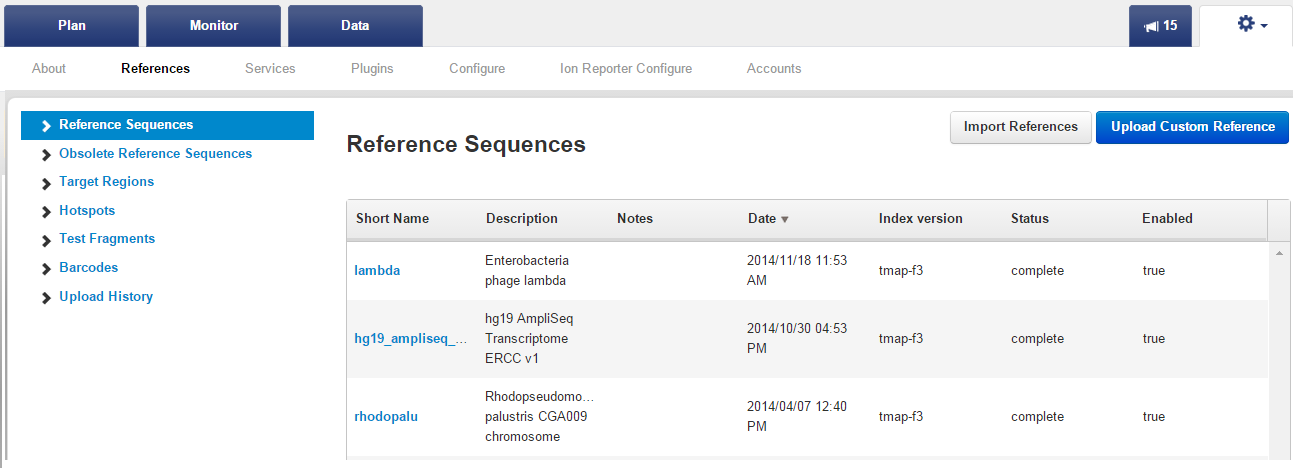Click the Import References button
This screenshot has height=468, width=1293.
pyautogui.click(x=1021, y=127)
